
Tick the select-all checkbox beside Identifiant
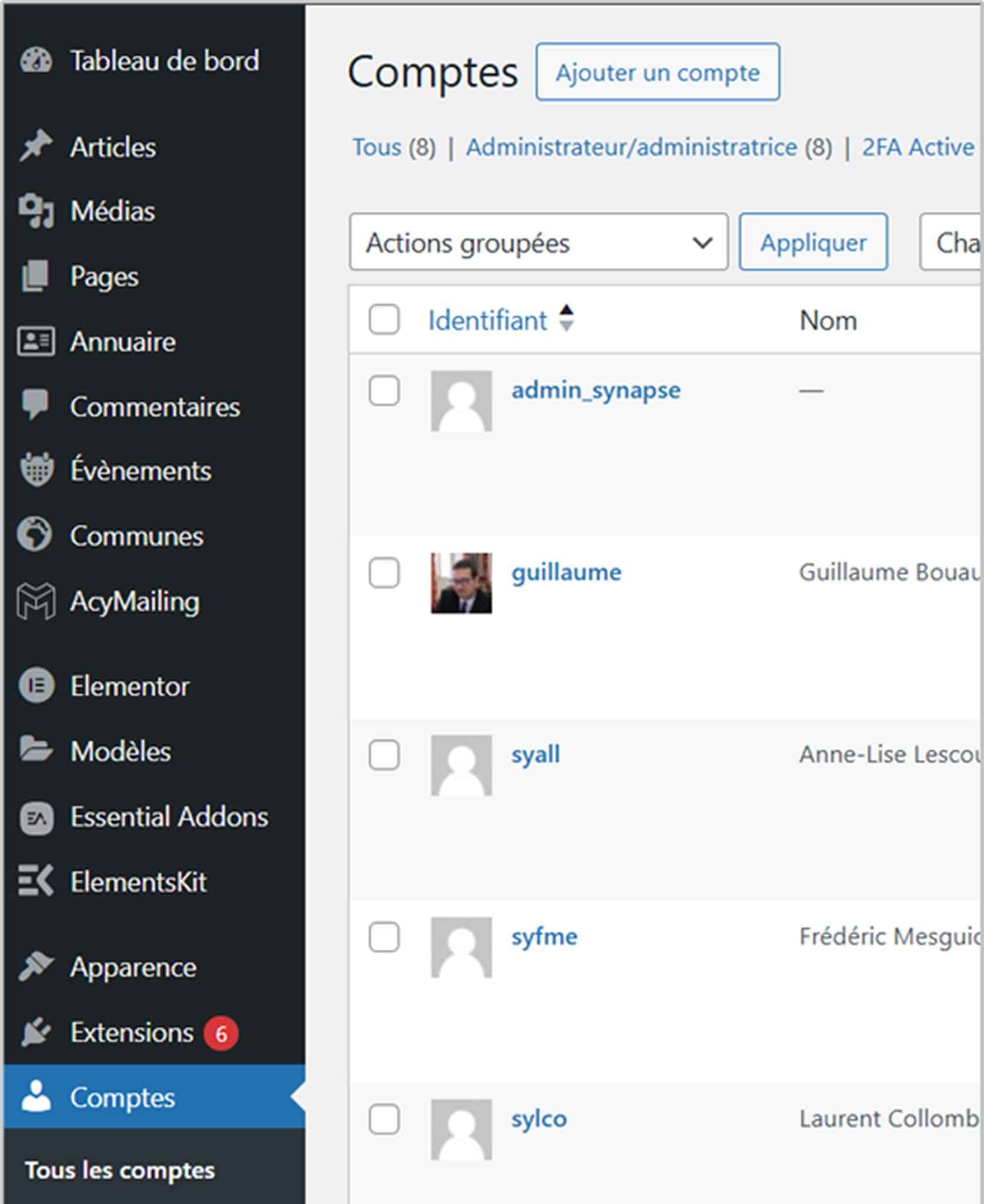(384, 319)
